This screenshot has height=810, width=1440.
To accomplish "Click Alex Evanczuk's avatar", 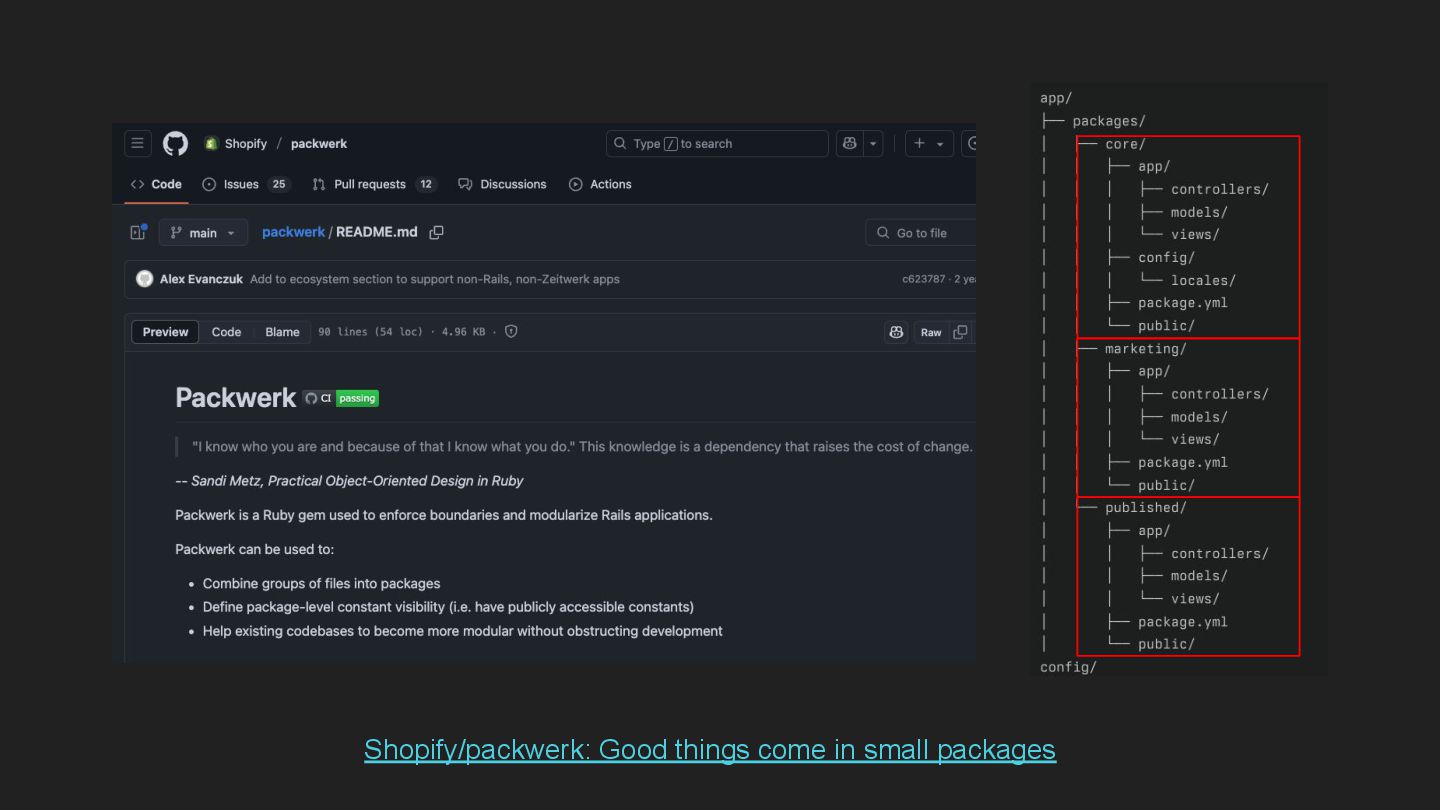I will [x=145, y=279].
